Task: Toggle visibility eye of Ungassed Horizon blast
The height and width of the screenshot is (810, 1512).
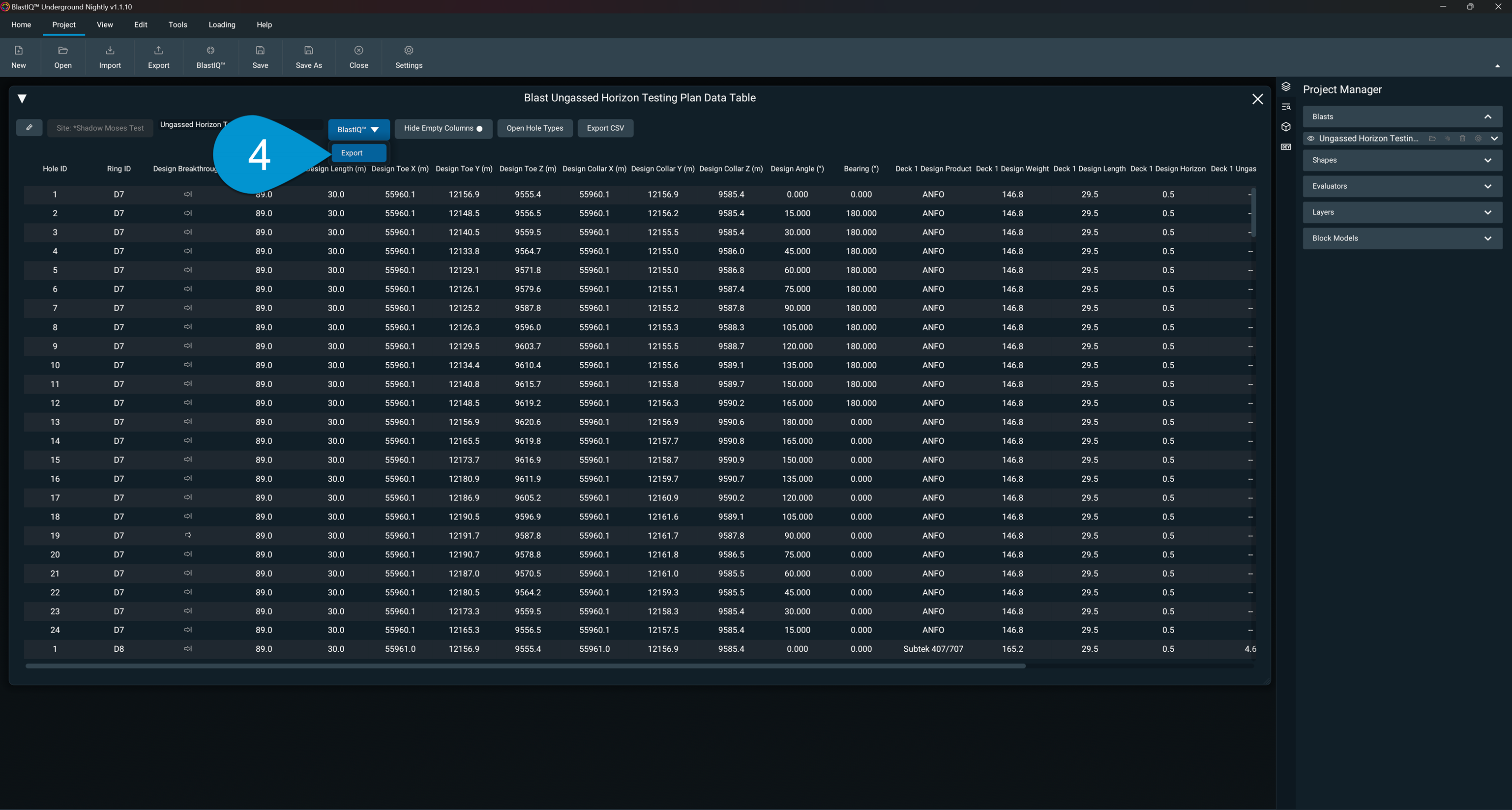Action: (x=1311, y=139)
